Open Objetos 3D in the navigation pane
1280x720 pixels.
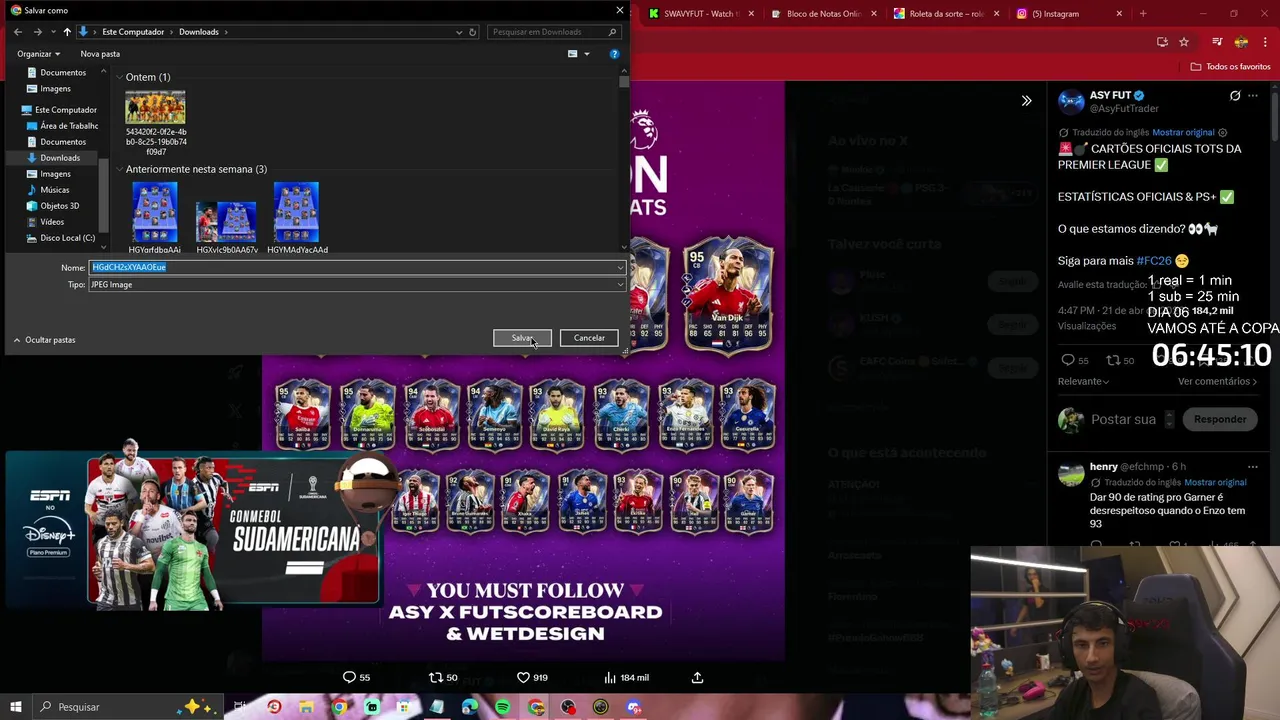(x=52, y=206)
